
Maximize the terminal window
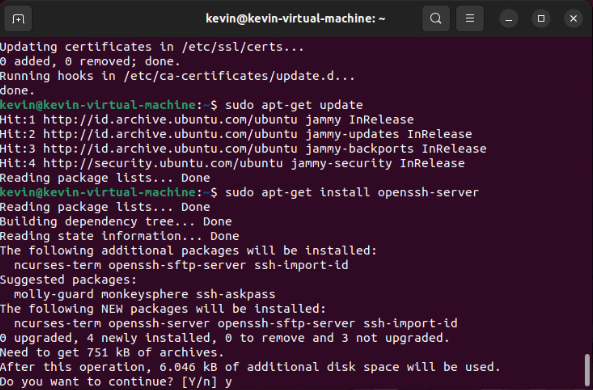coord(541,19)
